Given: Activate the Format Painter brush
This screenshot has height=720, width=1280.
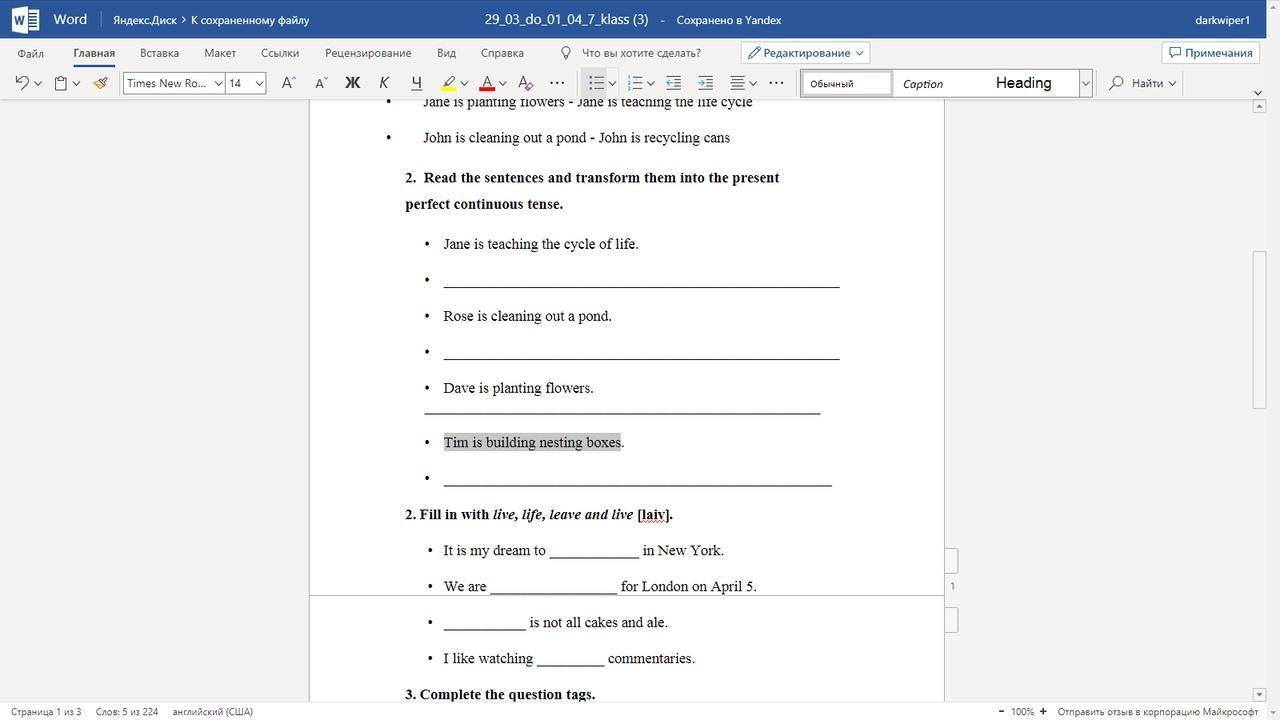Looking at the screenshot, I should click(x=100, y=83).
